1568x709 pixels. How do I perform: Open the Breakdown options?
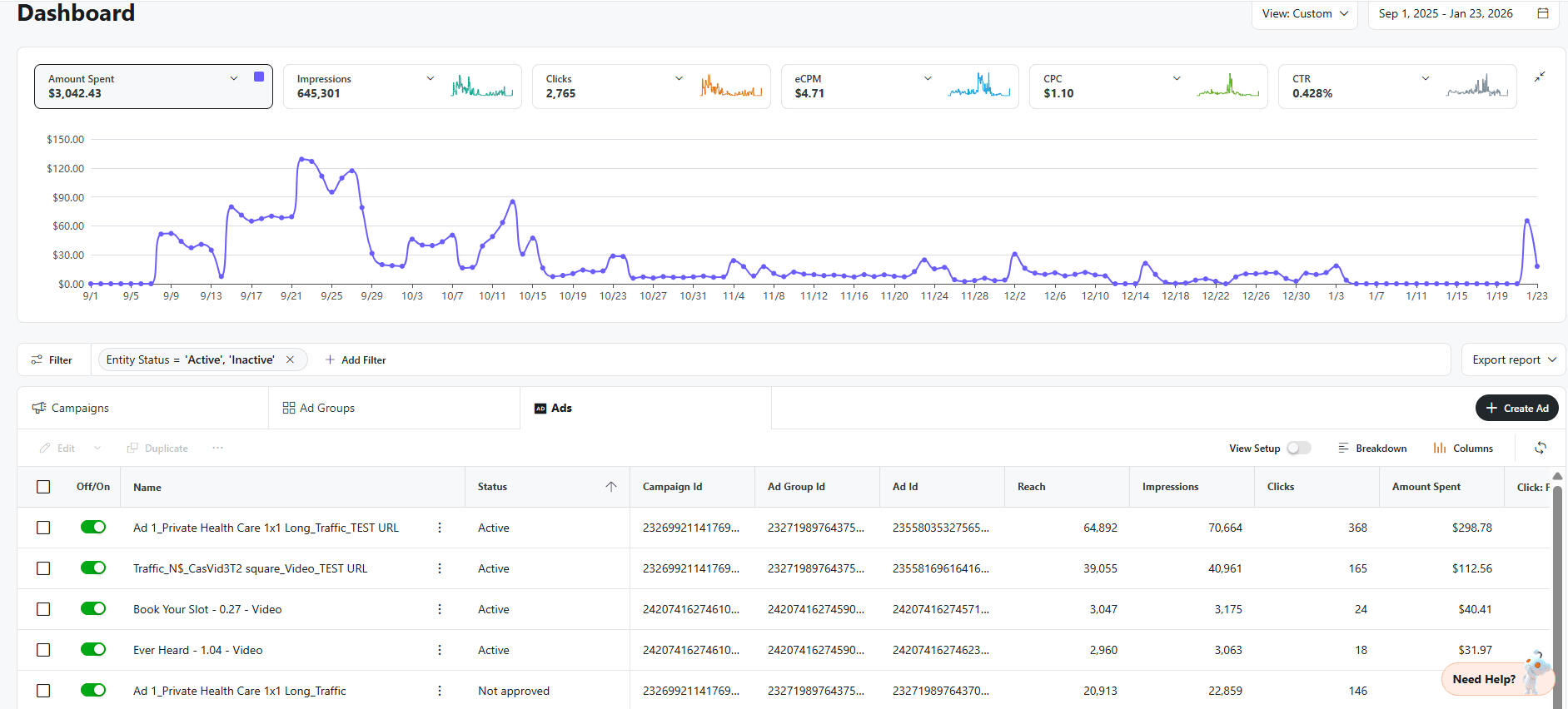tap(1372, 448)
